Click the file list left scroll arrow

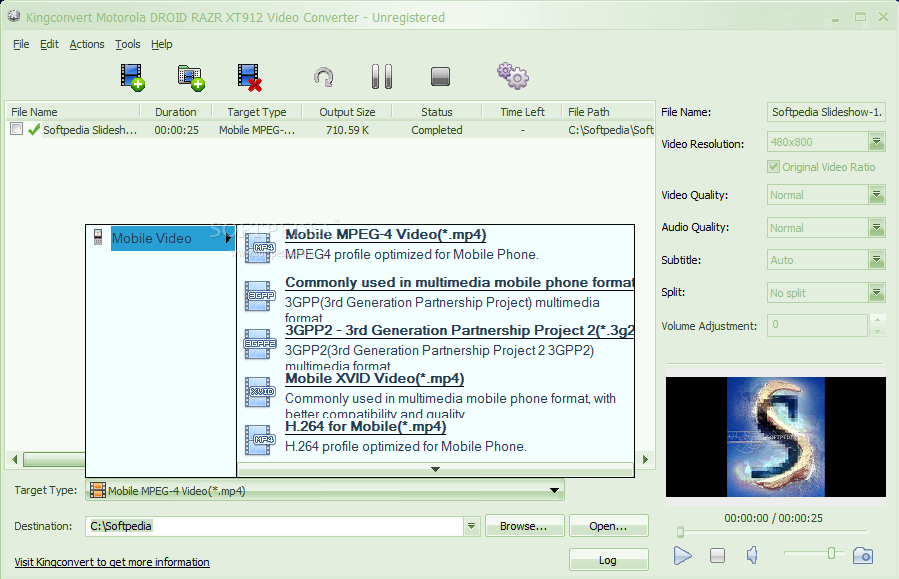click(x=14, y=459)
